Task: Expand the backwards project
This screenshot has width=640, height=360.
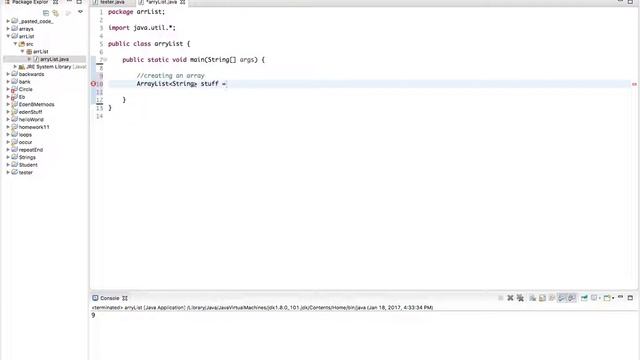Action: point(8,74)
